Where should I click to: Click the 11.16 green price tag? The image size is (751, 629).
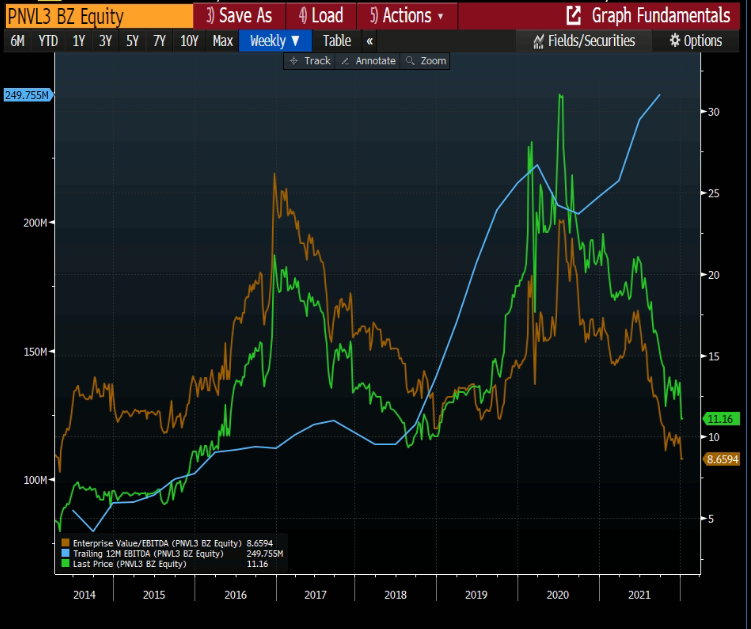721,419
